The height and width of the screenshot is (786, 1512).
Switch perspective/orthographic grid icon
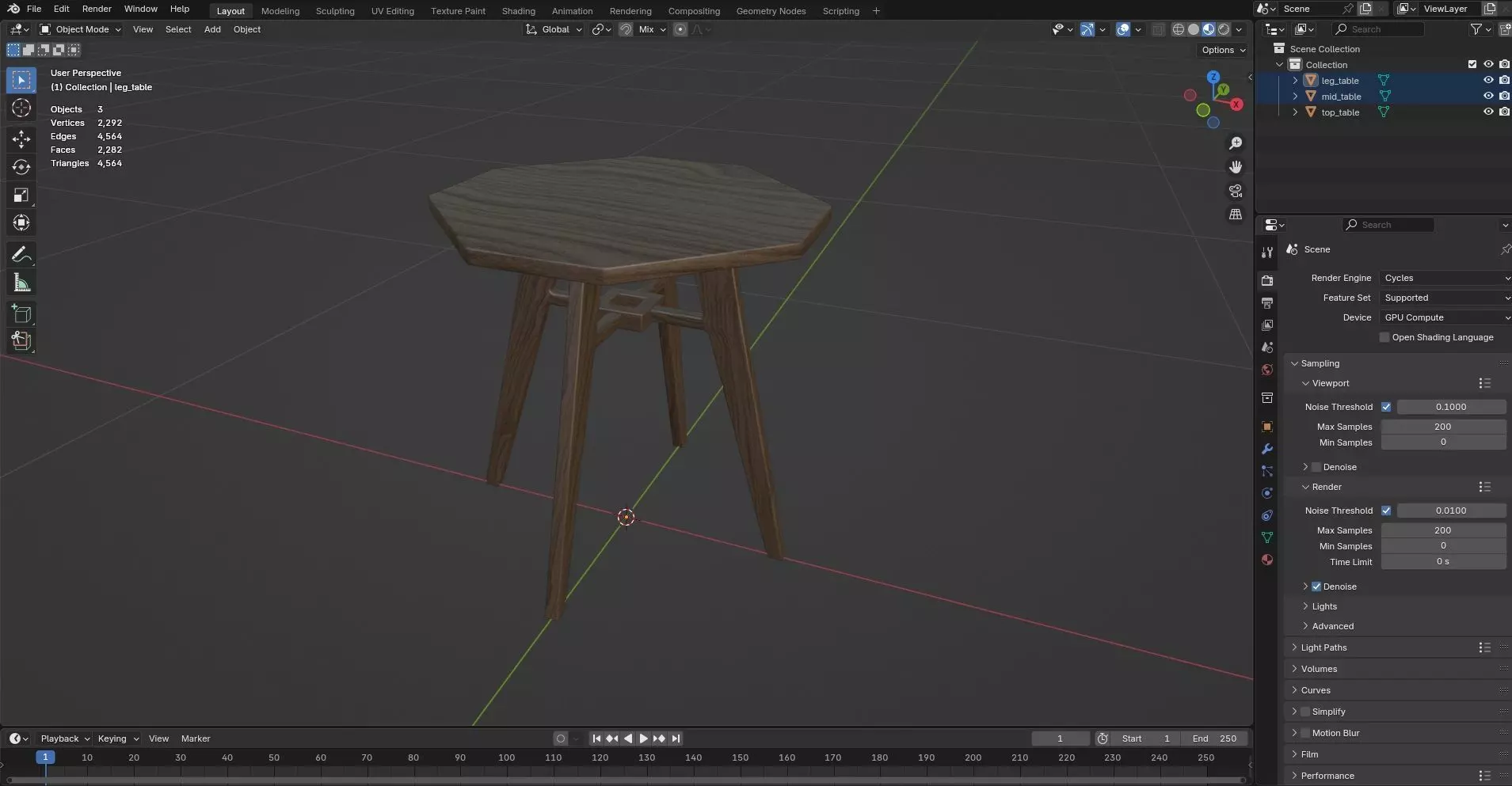[x=1236, y=215]
